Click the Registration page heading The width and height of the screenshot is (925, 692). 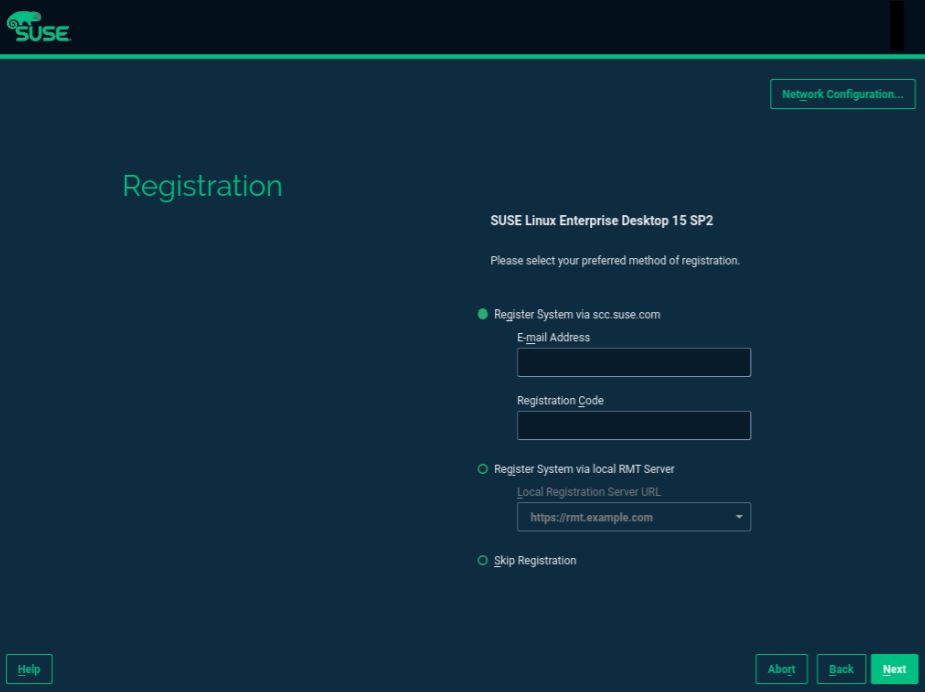click(x=202, y=186)
